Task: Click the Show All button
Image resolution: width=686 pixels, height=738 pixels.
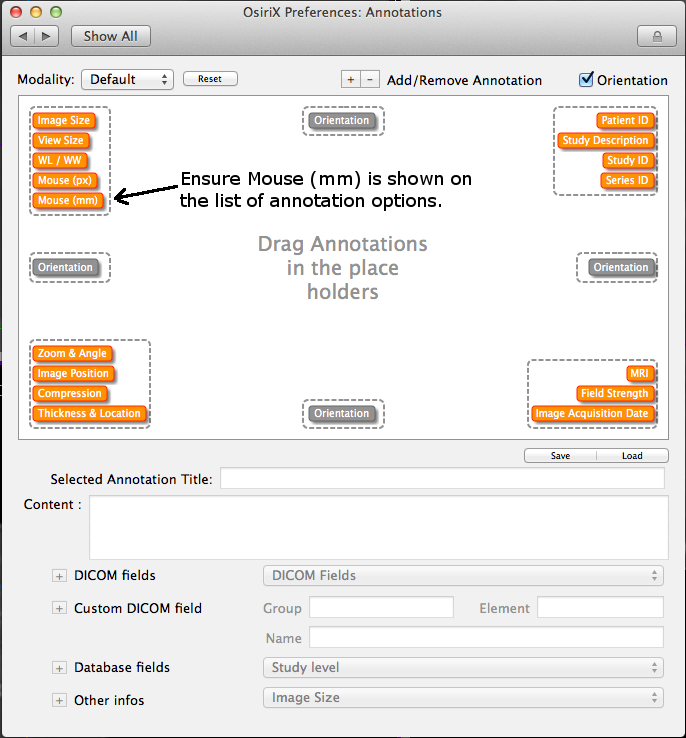Action: 111,36
